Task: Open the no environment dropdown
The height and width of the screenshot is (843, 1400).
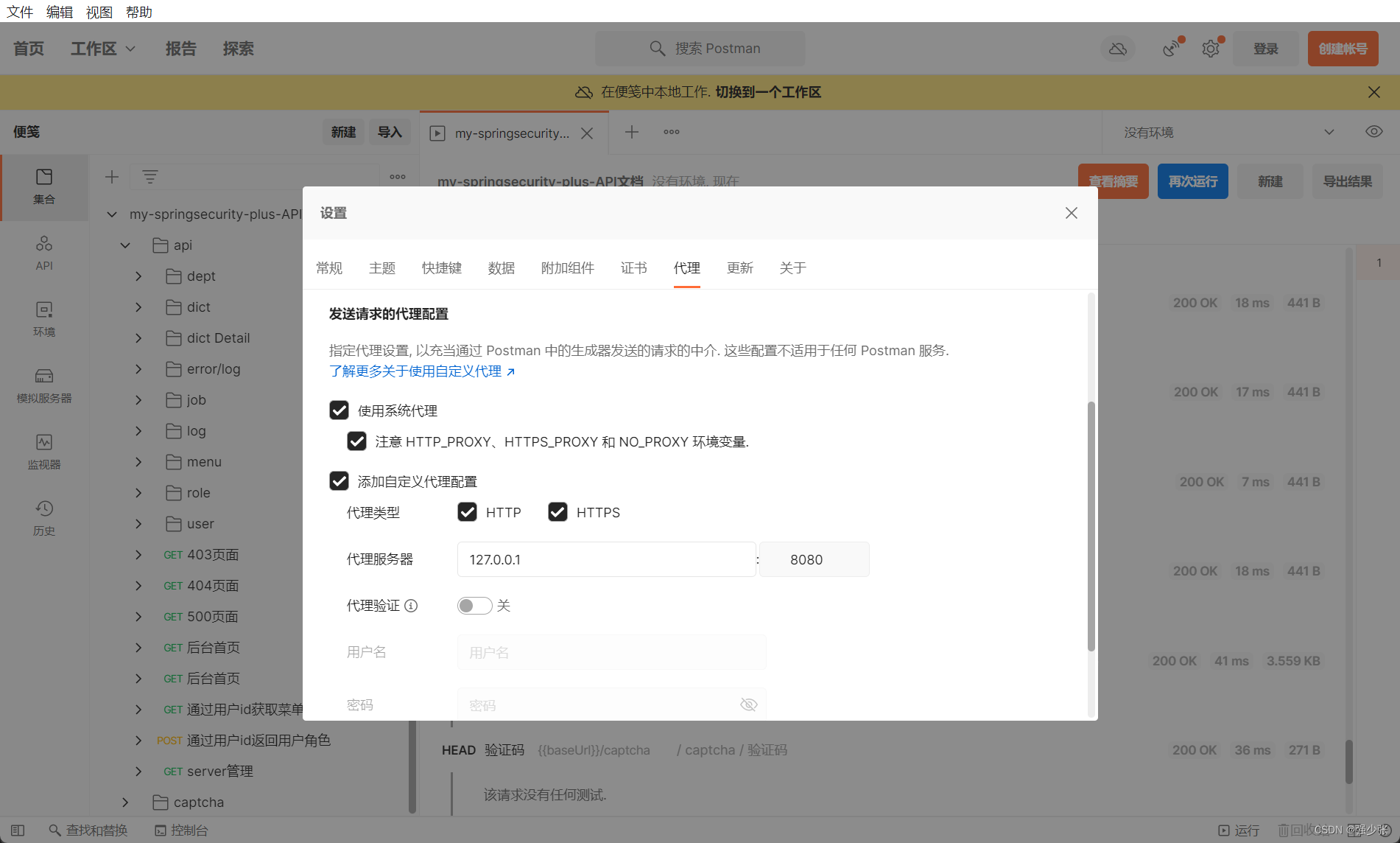Action: pyautogui.click(x=1228, y=133)
